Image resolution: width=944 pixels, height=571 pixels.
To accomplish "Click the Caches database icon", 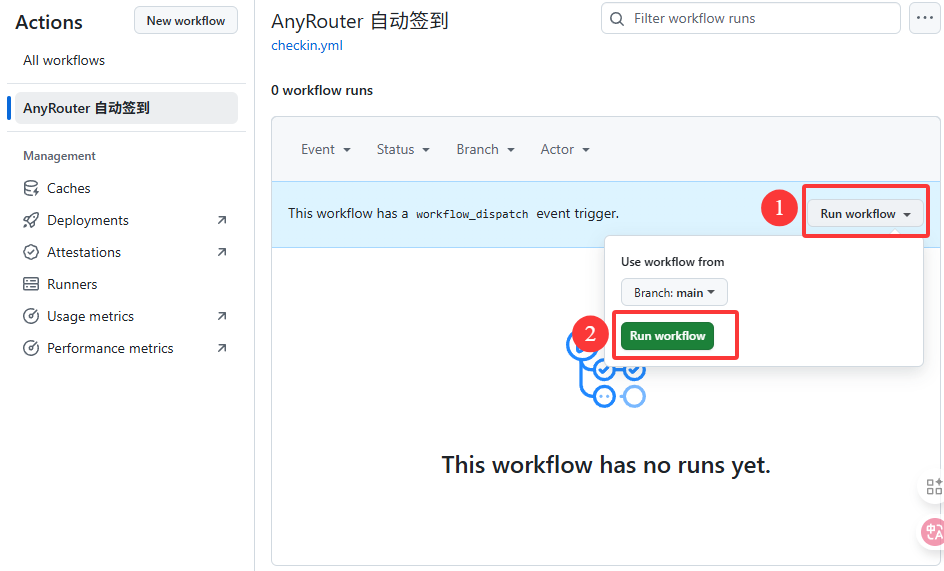I will [31, 188].
